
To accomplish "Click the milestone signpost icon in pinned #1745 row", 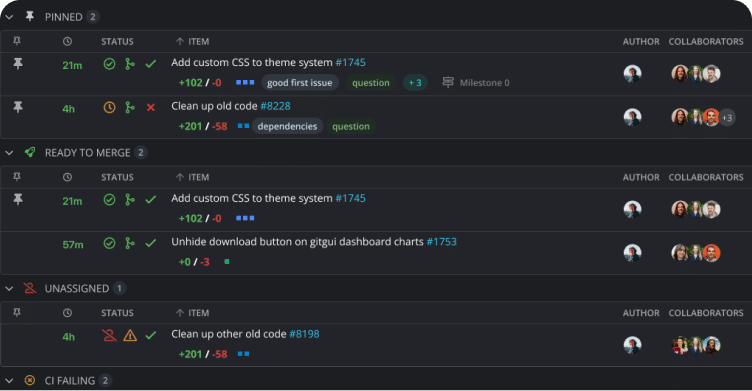I will (448, 83).
